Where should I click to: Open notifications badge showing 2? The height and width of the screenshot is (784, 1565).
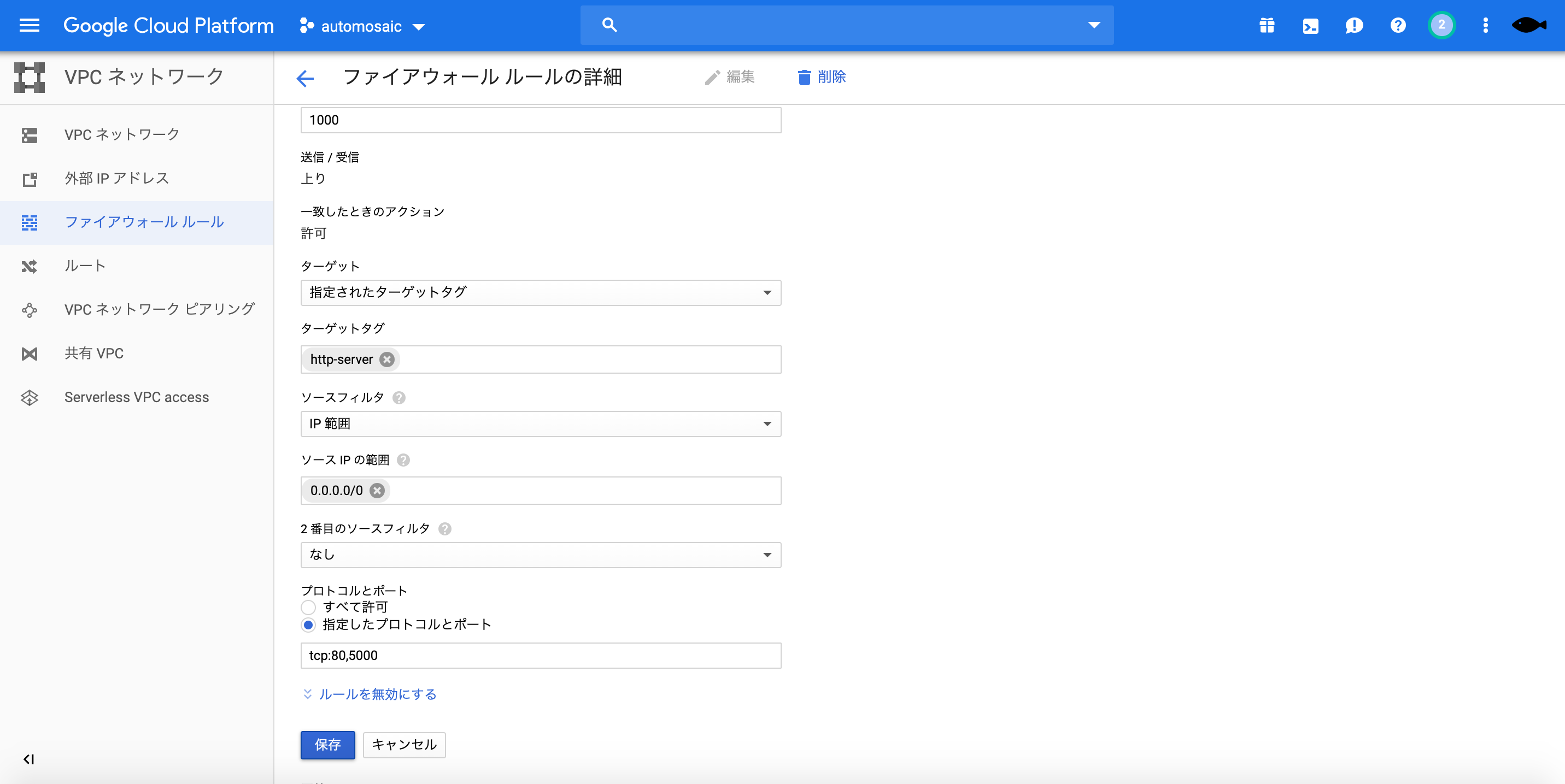tap(1441, 26)
